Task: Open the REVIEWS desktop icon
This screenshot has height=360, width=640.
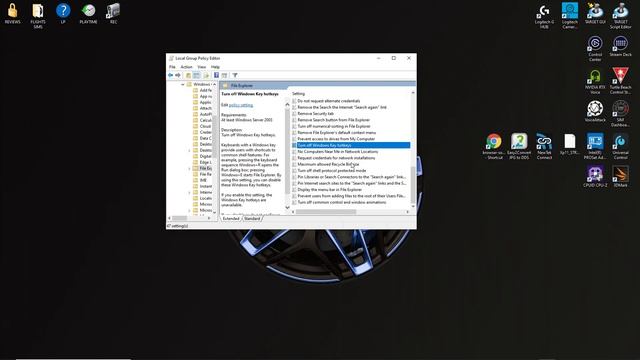Action: [13, 13]
